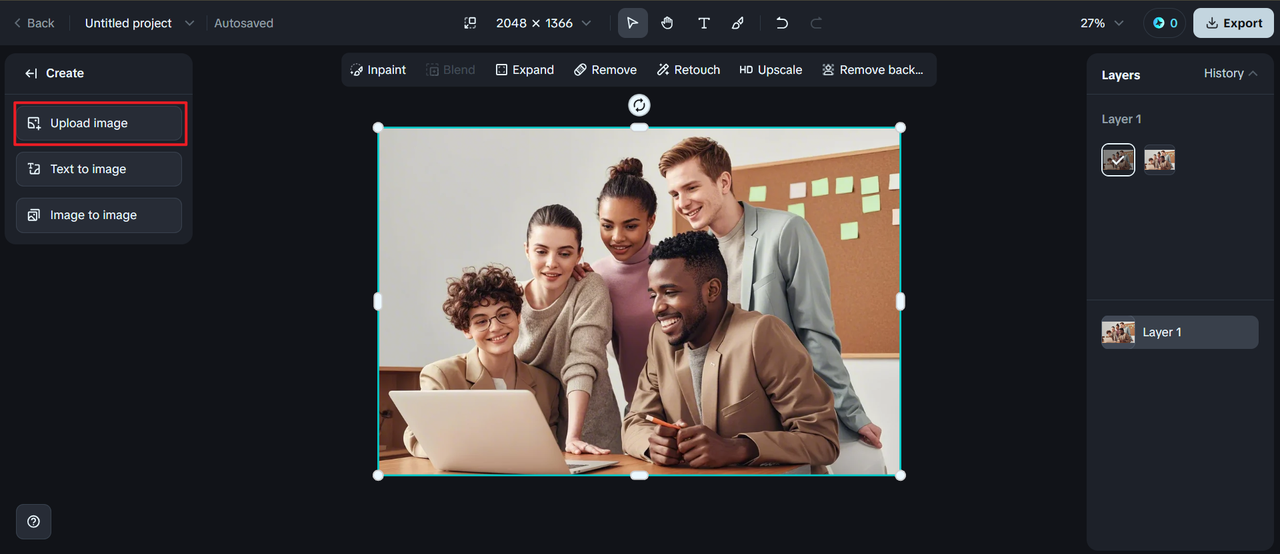Image resolution: width=1280 pixels, height=554 pixels.
Task: Select the Brush draw tool
Action: [738, 23]
